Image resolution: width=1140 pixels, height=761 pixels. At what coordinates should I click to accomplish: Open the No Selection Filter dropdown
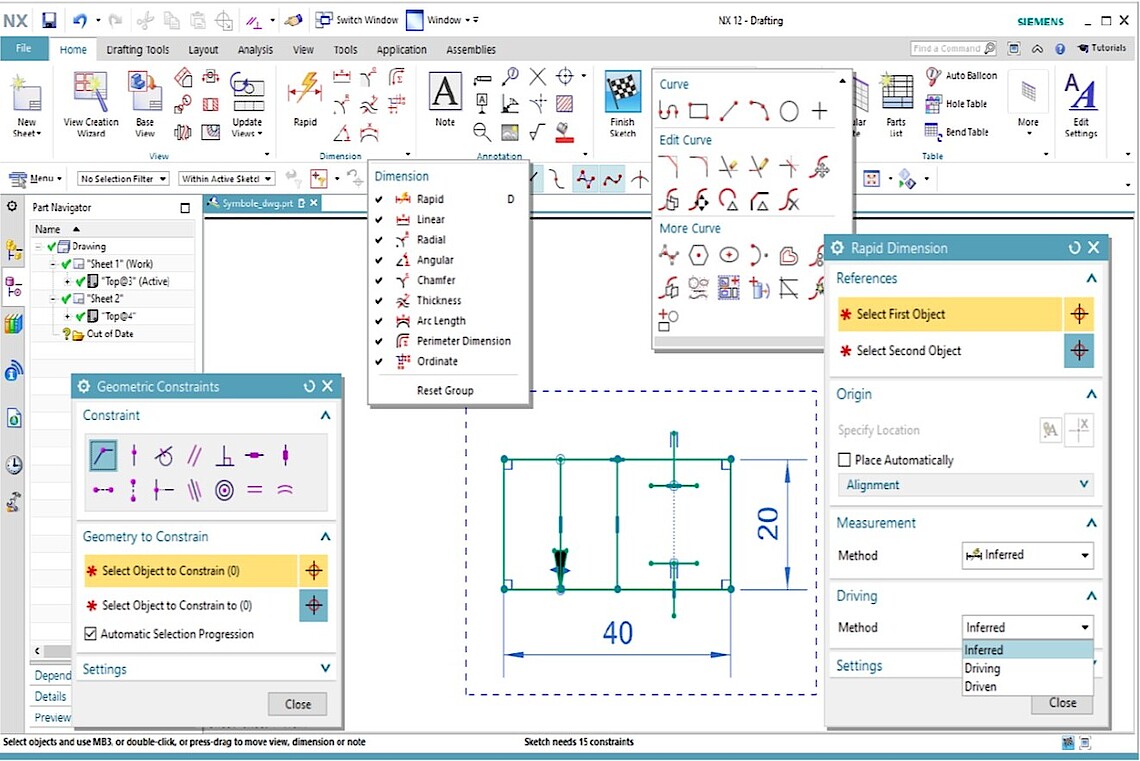tap(122, 179)
